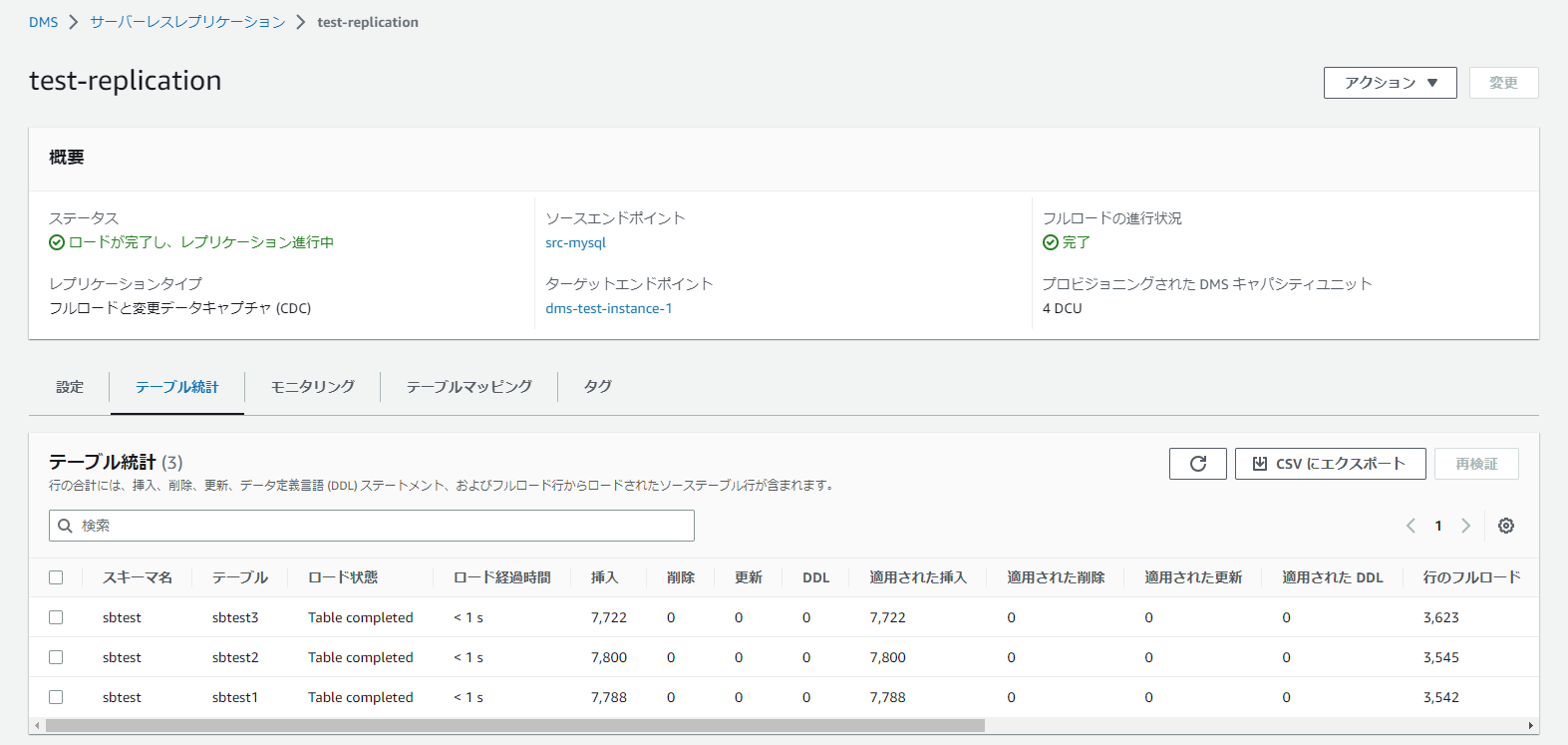The height and width of the screenshot is (745, 1568).
Task: Check the box for table sbtest2
Action: coord(56,657)
